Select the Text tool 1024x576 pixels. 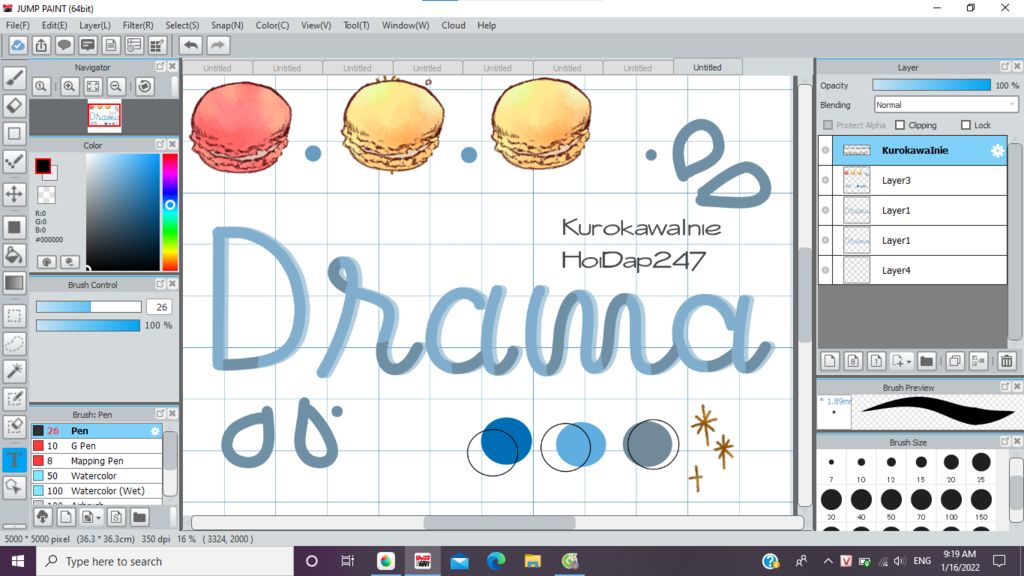pos(14,460)
